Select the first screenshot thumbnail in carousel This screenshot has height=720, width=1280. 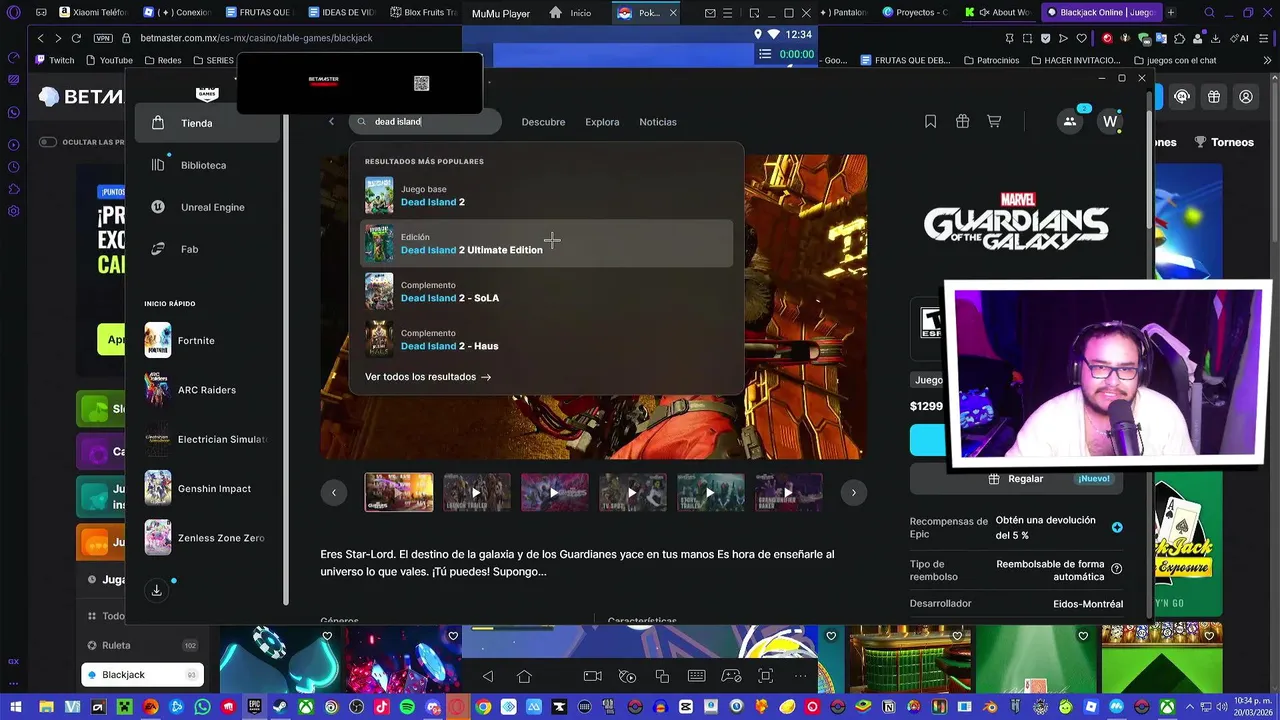[399, 492]
